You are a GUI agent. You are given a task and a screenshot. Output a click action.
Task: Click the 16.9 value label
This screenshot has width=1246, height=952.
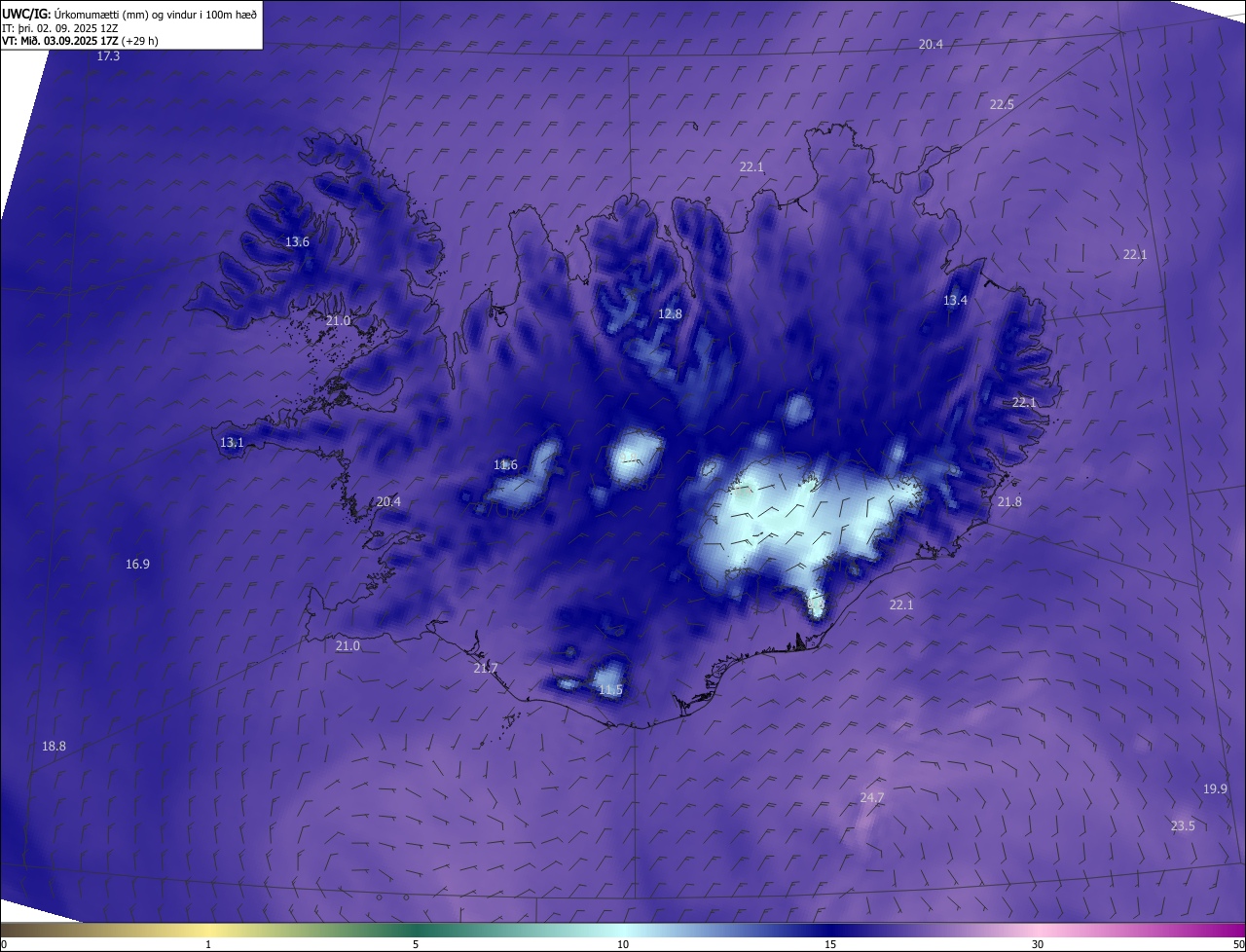click(137, 564)
